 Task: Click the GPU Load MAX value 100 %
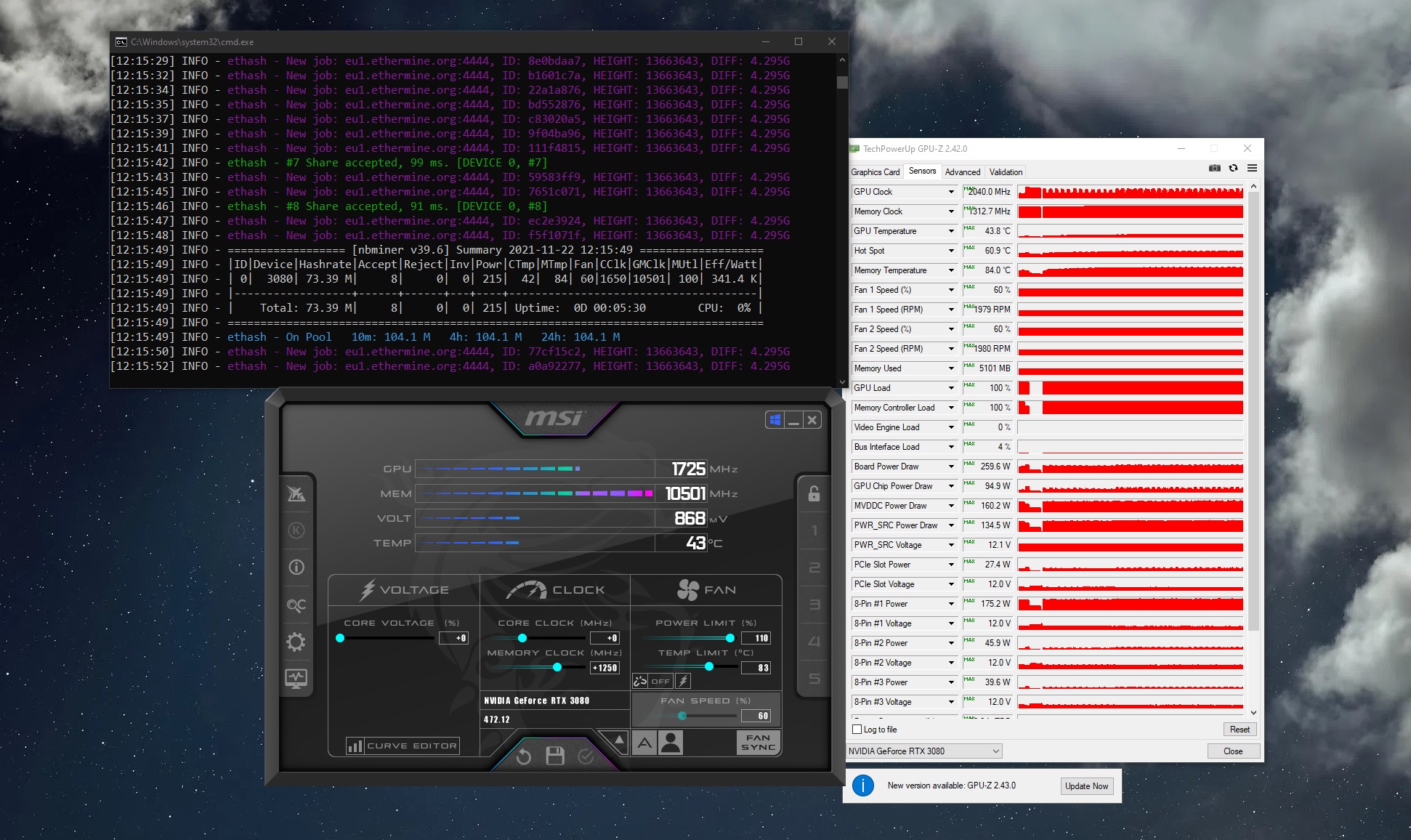point(987,388)
